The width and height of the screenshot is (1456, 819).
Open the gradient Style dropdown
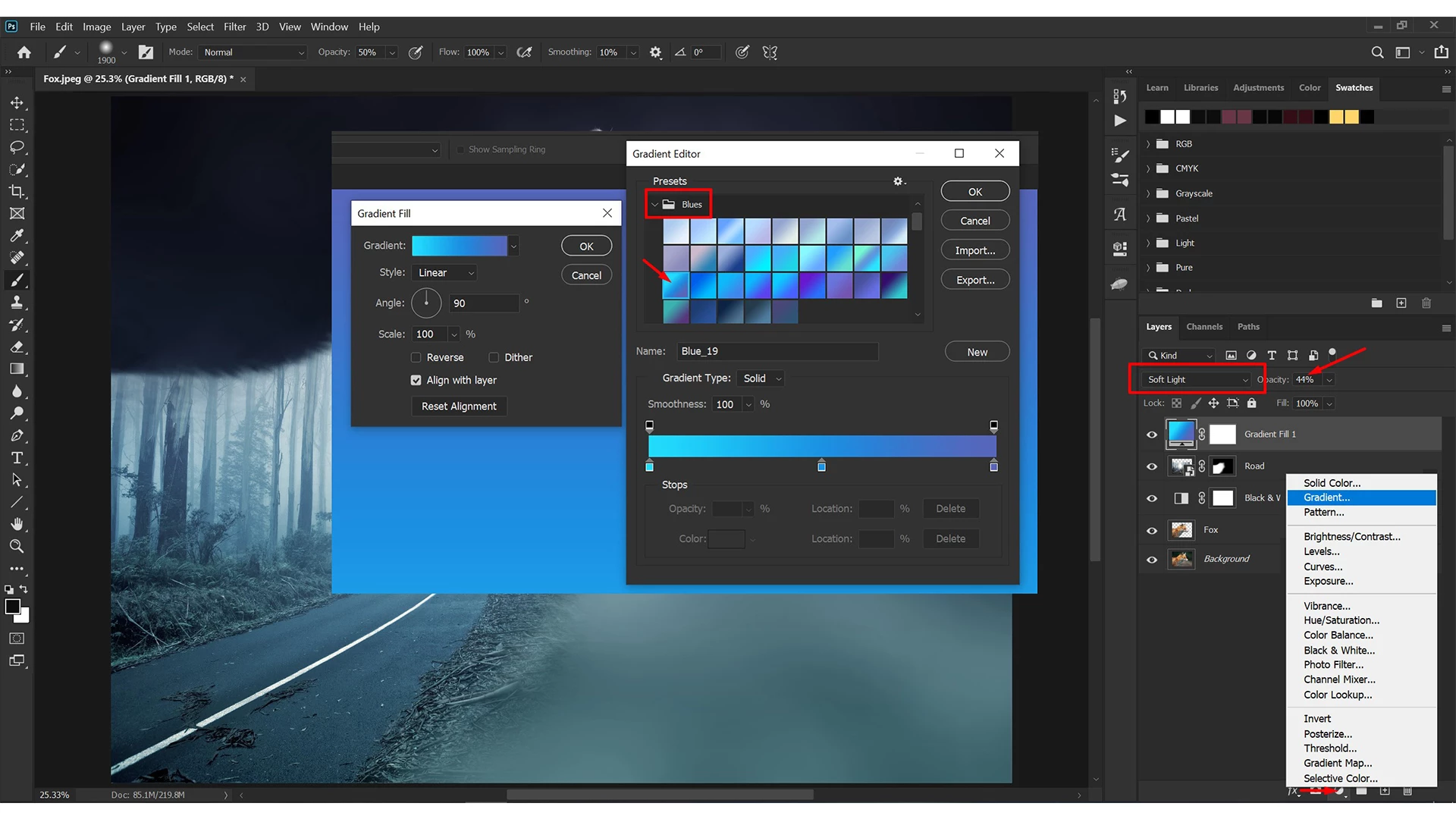pos(444,273)
